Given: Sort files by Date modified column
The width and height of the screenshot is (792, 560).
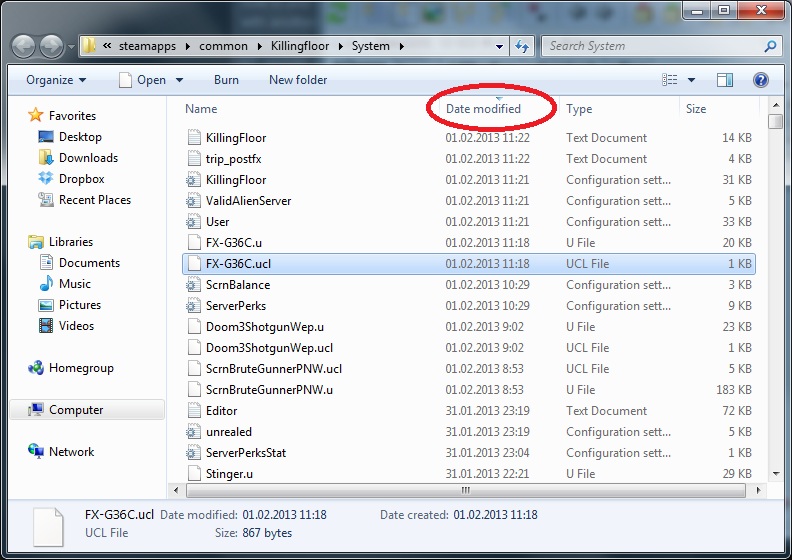Looking at the screenshot, I should pyautogui.click(x=483, y=109).
